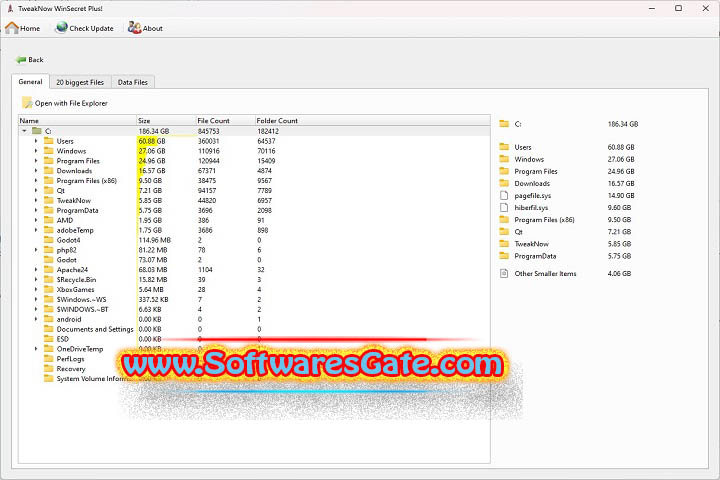Click the XboxGames folder icon
Viewport: 720px width, 480px height.
[49, 289]
